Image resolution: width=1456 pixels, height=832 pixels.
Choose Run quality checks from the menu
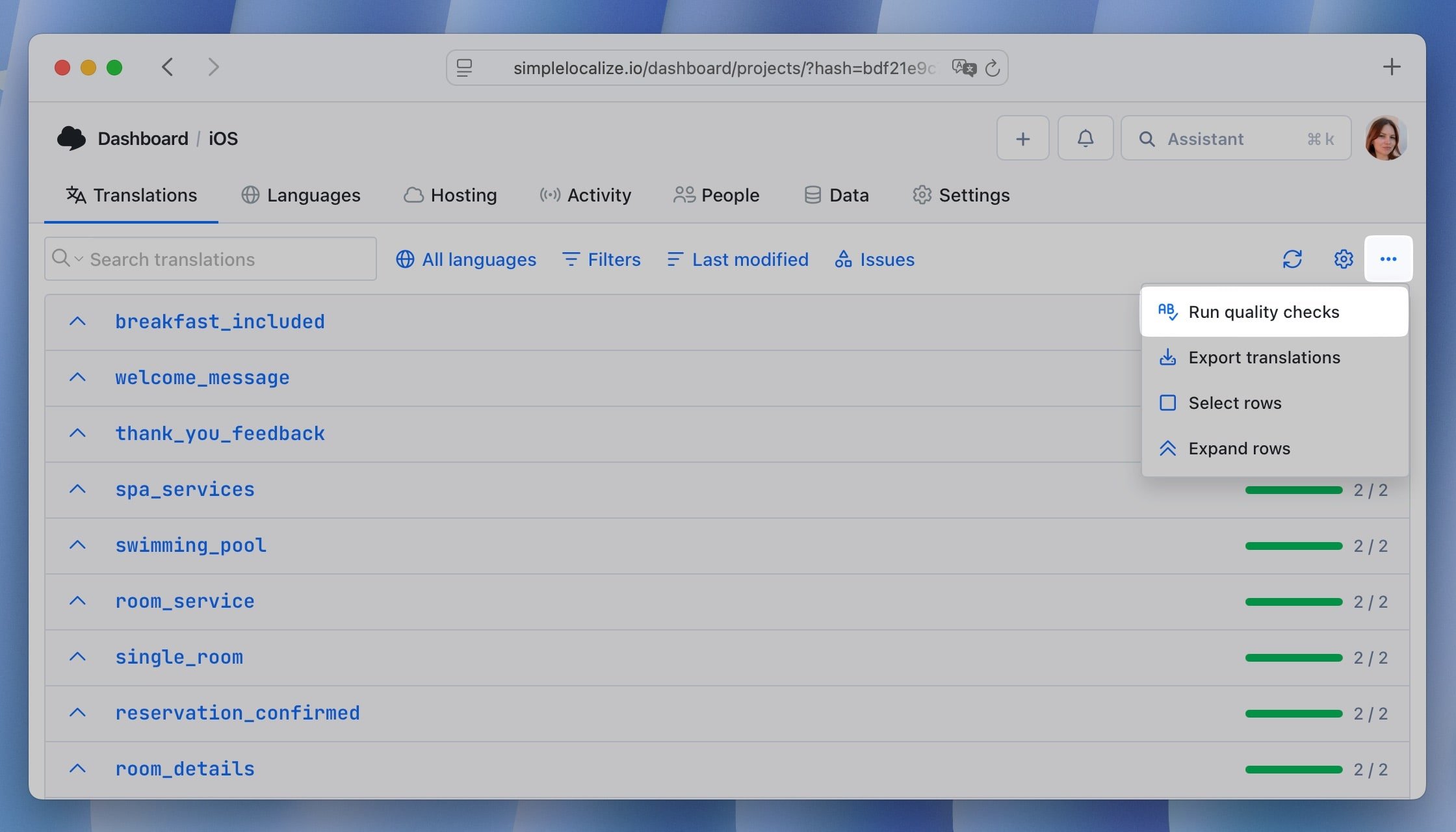tap(1263, 312)
